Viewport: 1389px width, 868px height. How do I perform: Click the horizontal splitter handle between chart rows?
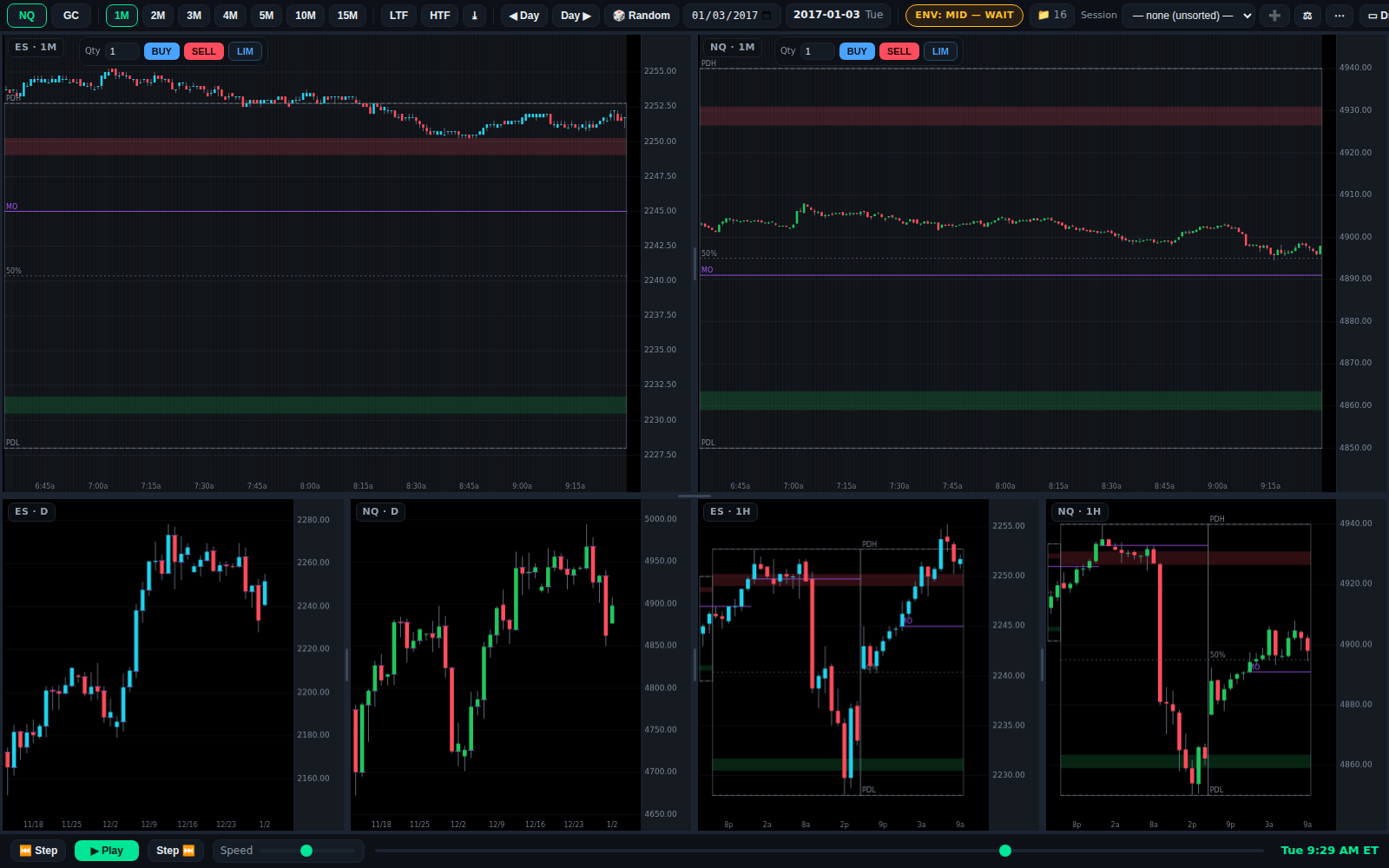694,496
